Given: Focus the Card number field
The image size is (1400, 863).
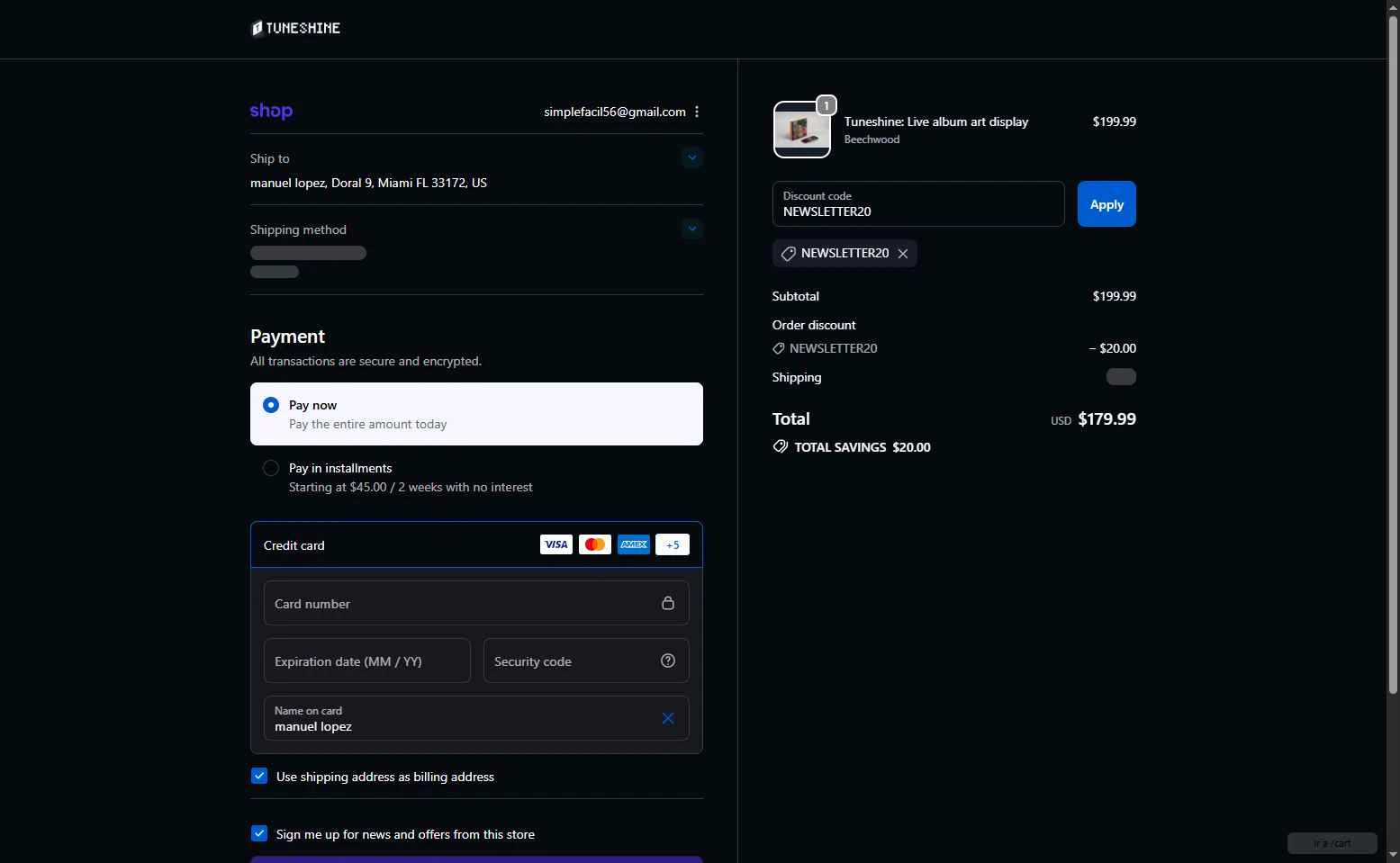Looking at the screenshot, I should click(x=476, y=603).
